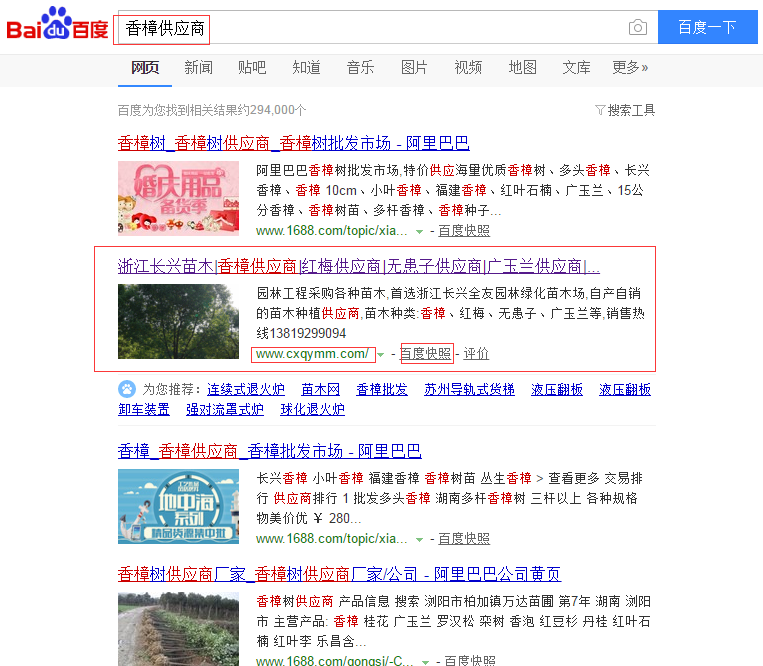
Task: Click the paw icon beside 为您推荐
Action: pos(127,389)
